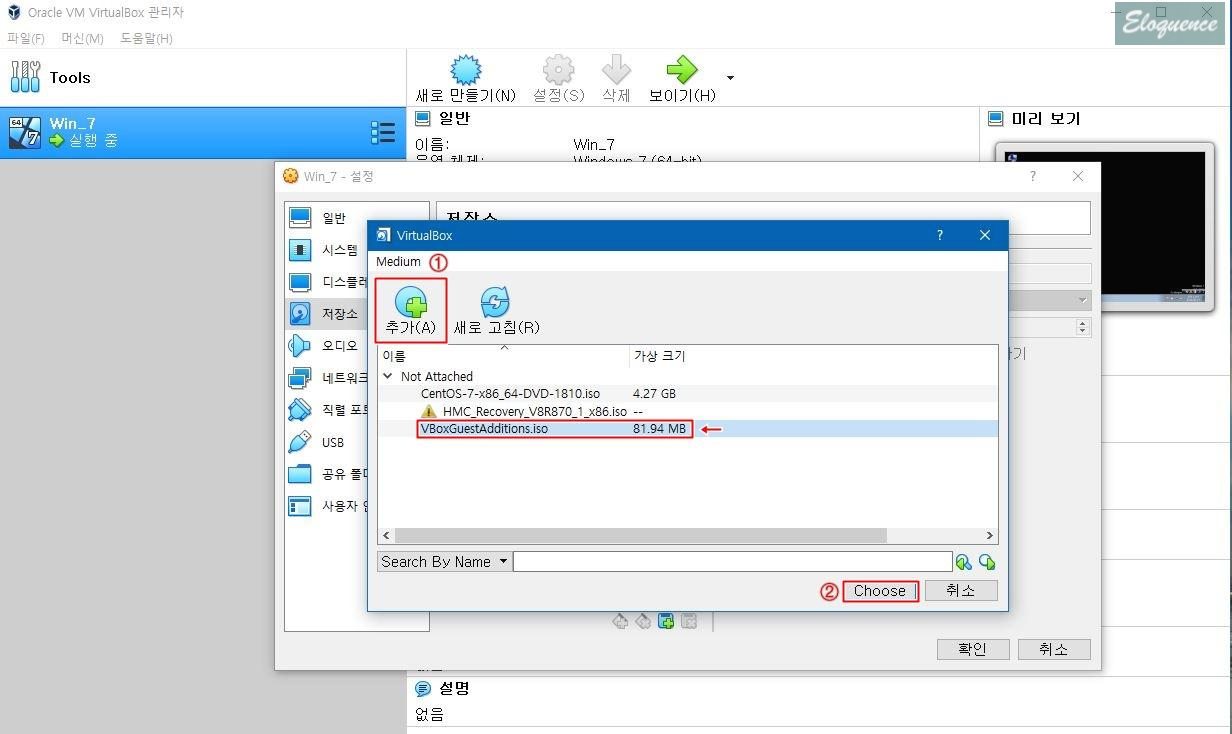The width and height of the screenshot is (1232, 734).
Task: Select CentOS-7-x86_64-DVD-1810.iso entry
Action: click(x=687, y=394)
